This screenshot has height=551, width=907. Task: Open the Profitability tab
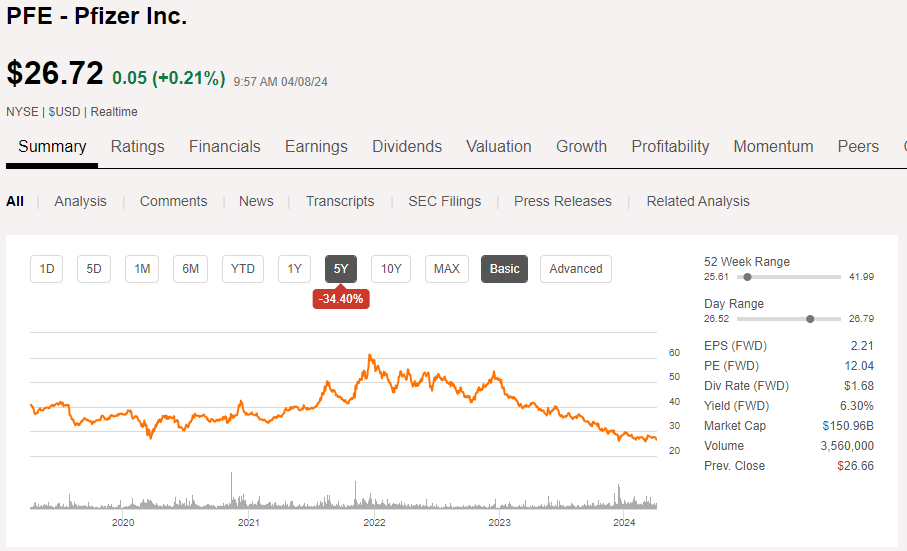670,147
